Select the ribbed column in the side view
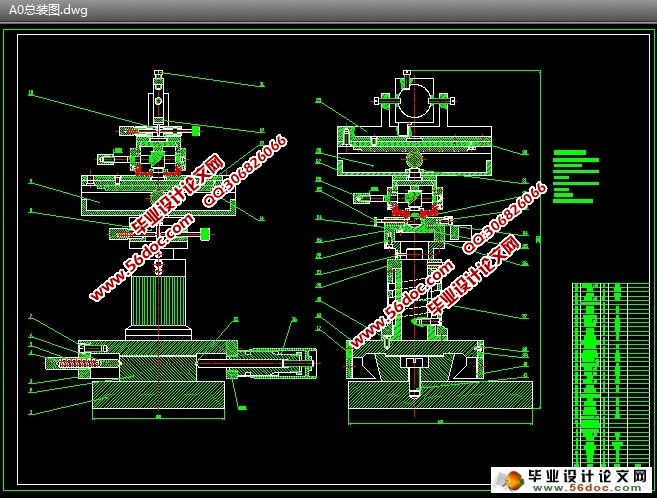 (x=158, y=301)
